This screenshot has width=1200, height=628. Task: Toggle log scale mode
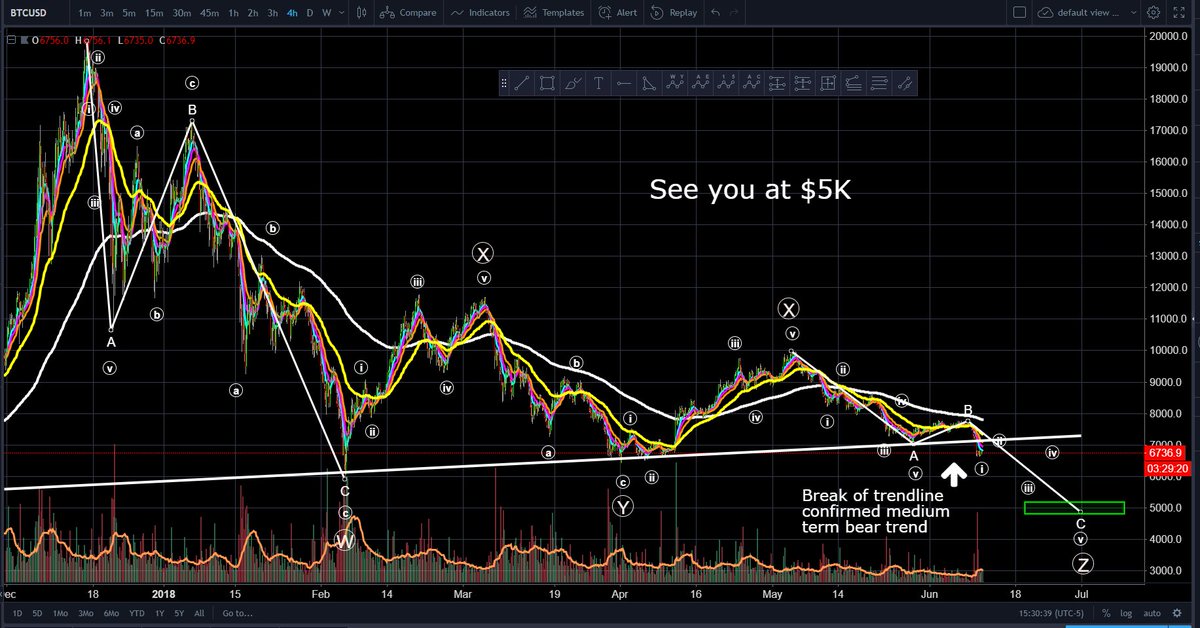tap(1127, 613)
